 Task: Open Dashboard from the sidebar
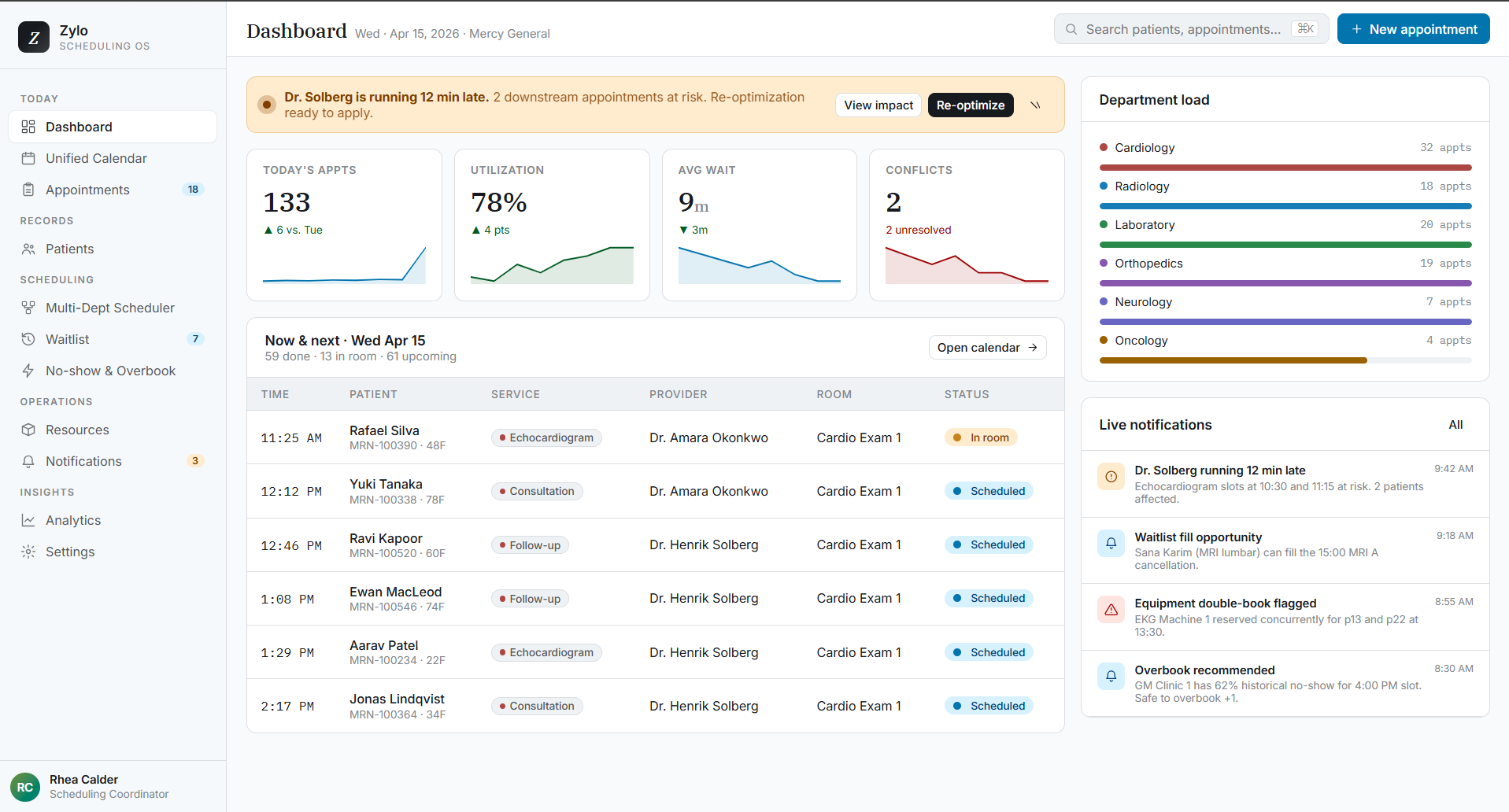113,127
